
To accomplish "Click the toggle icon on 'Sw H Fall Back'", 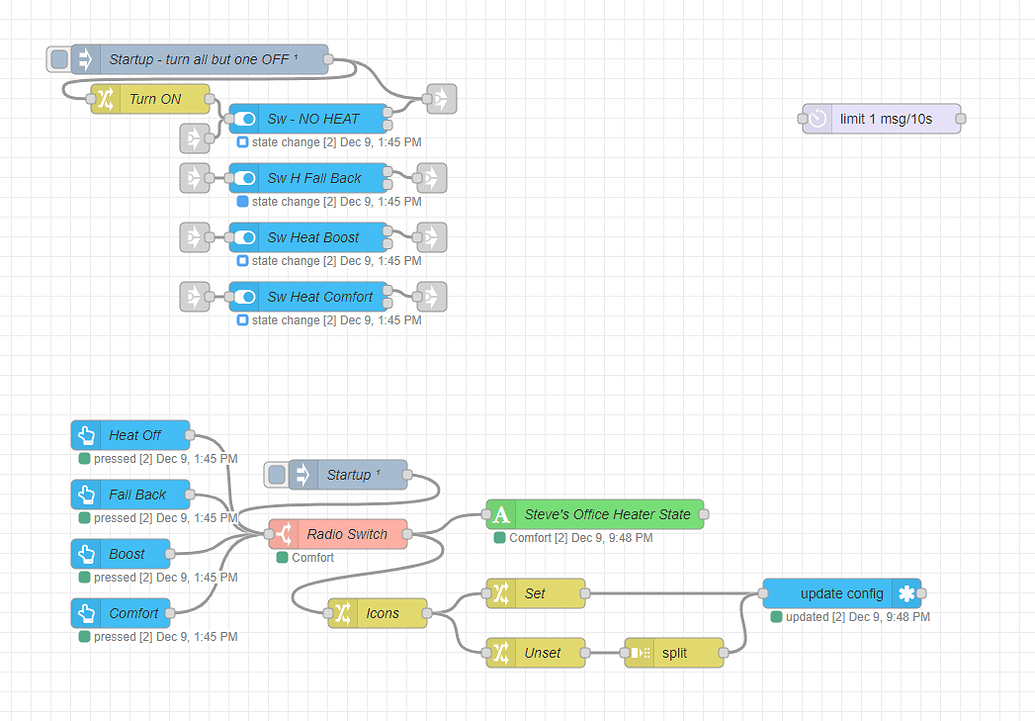I will (x=244, y=178).
